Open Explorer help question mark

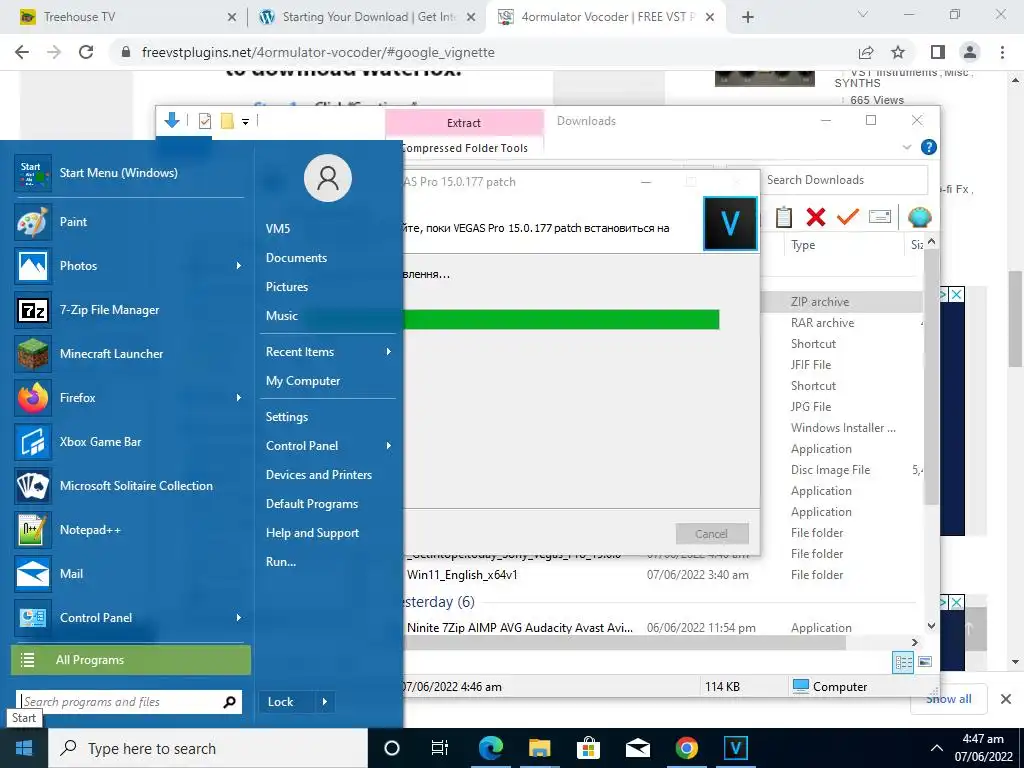(928, 147)
